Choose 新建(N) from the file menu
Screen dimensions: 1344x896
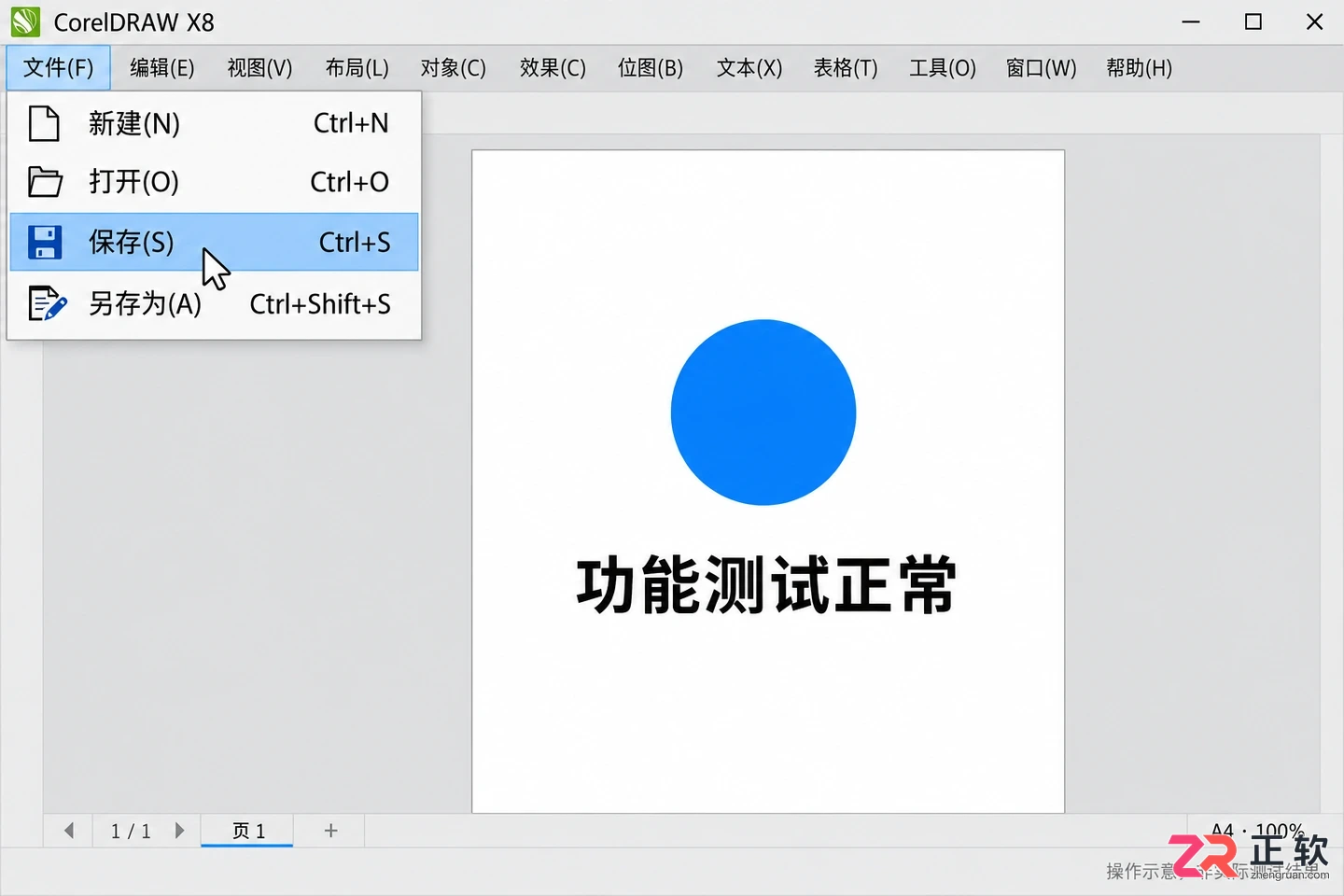tap(214, 123)
